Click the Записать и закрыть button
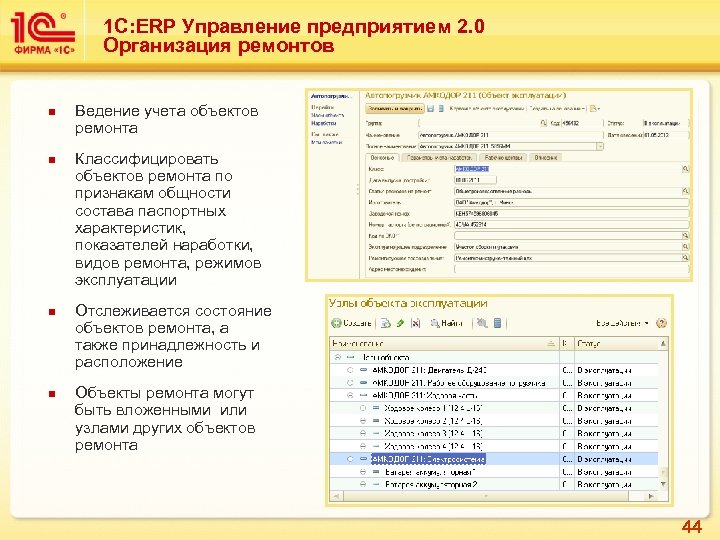 click(395, 109)
